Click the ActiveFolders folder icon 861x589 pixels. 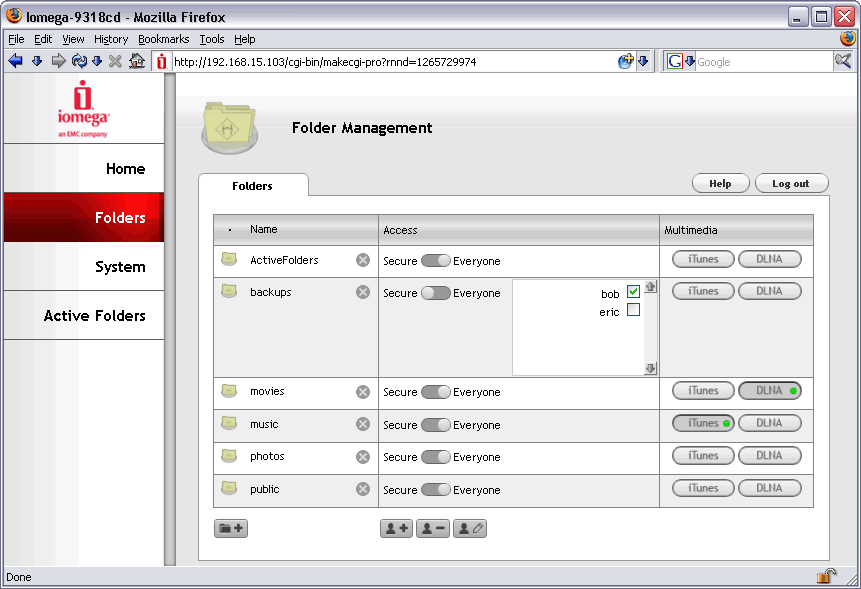[x=229, y=259]
